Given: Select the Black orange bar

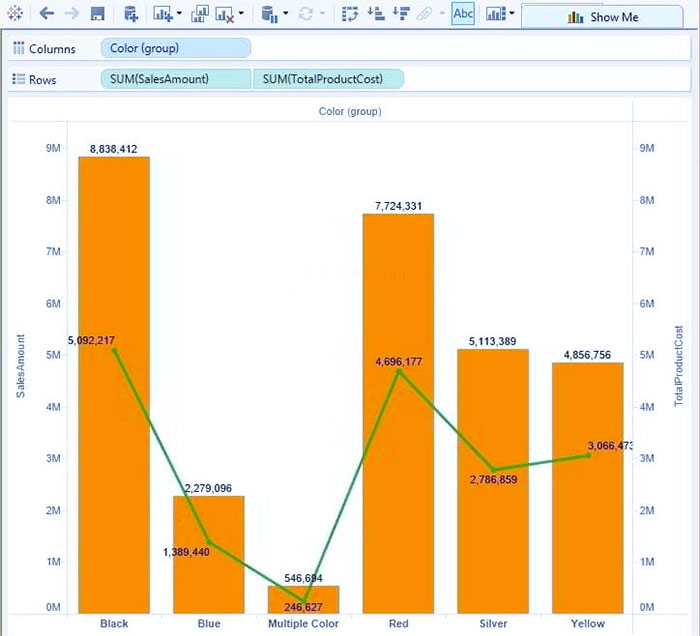Looking at the screenshot, I should pos(114,385).
